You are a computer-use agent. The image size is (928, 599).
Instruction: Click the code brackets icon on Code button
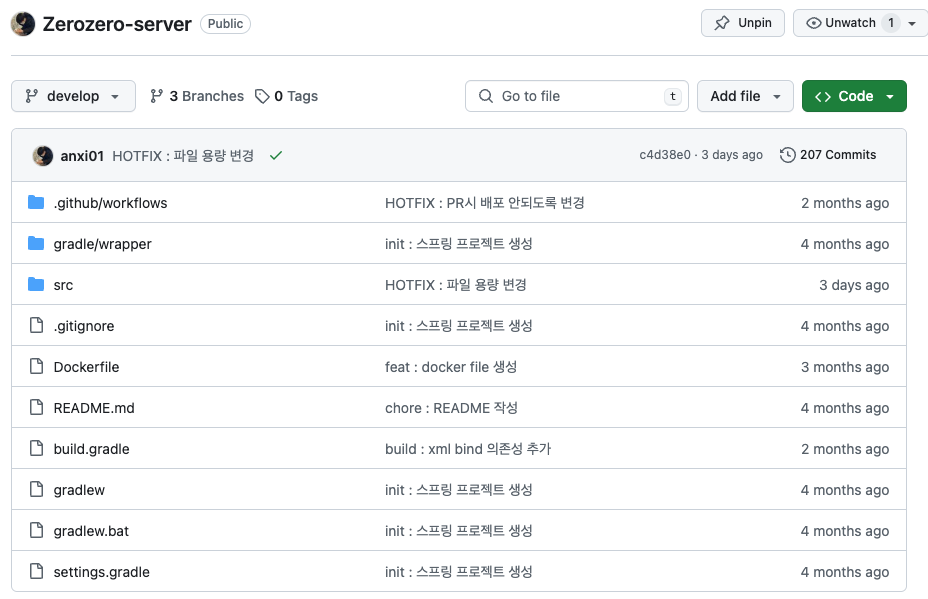pyautogui.click(x=823, y=96)
